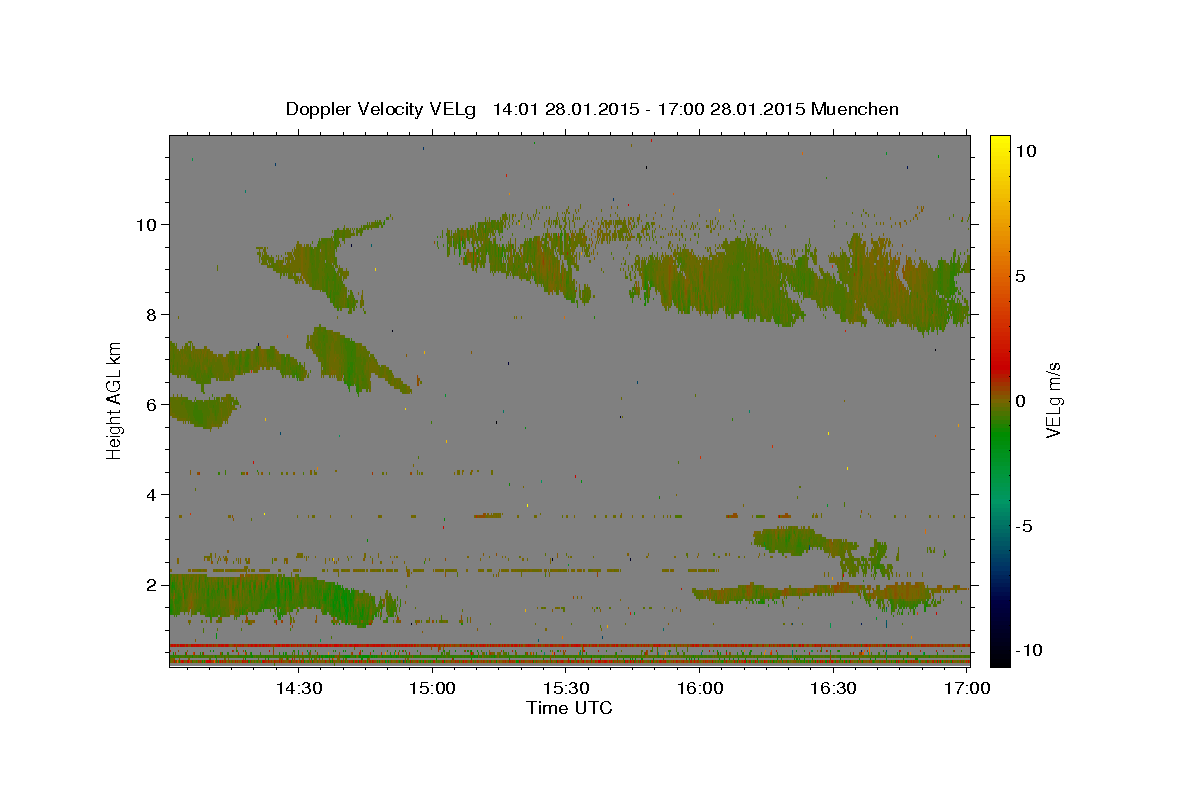Click the colorbar label '-10'
Image resolution: width=1200 pixels, height=800 pixels.
(1029, 650)
